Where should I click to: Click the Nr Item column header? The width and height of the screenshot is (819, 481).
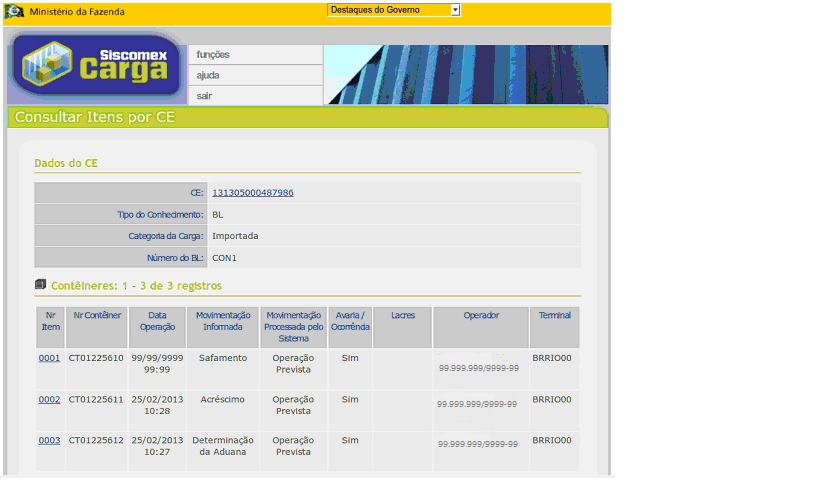[51, 327]
